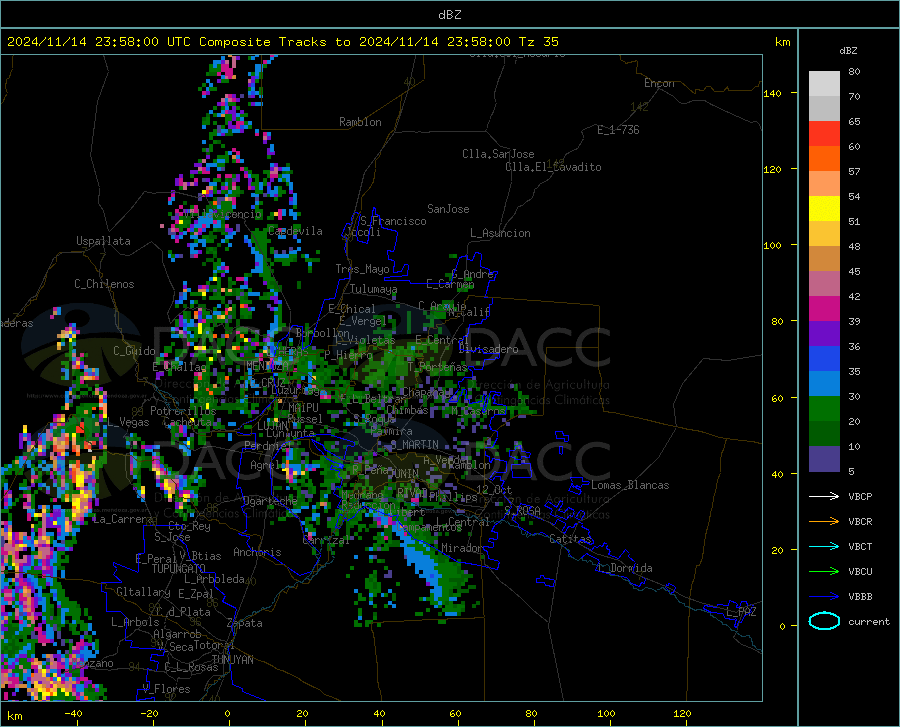Screen dimensions: 900x727
Task: Click the 'Gltallary' map label
Action: [x=143, y=592]
